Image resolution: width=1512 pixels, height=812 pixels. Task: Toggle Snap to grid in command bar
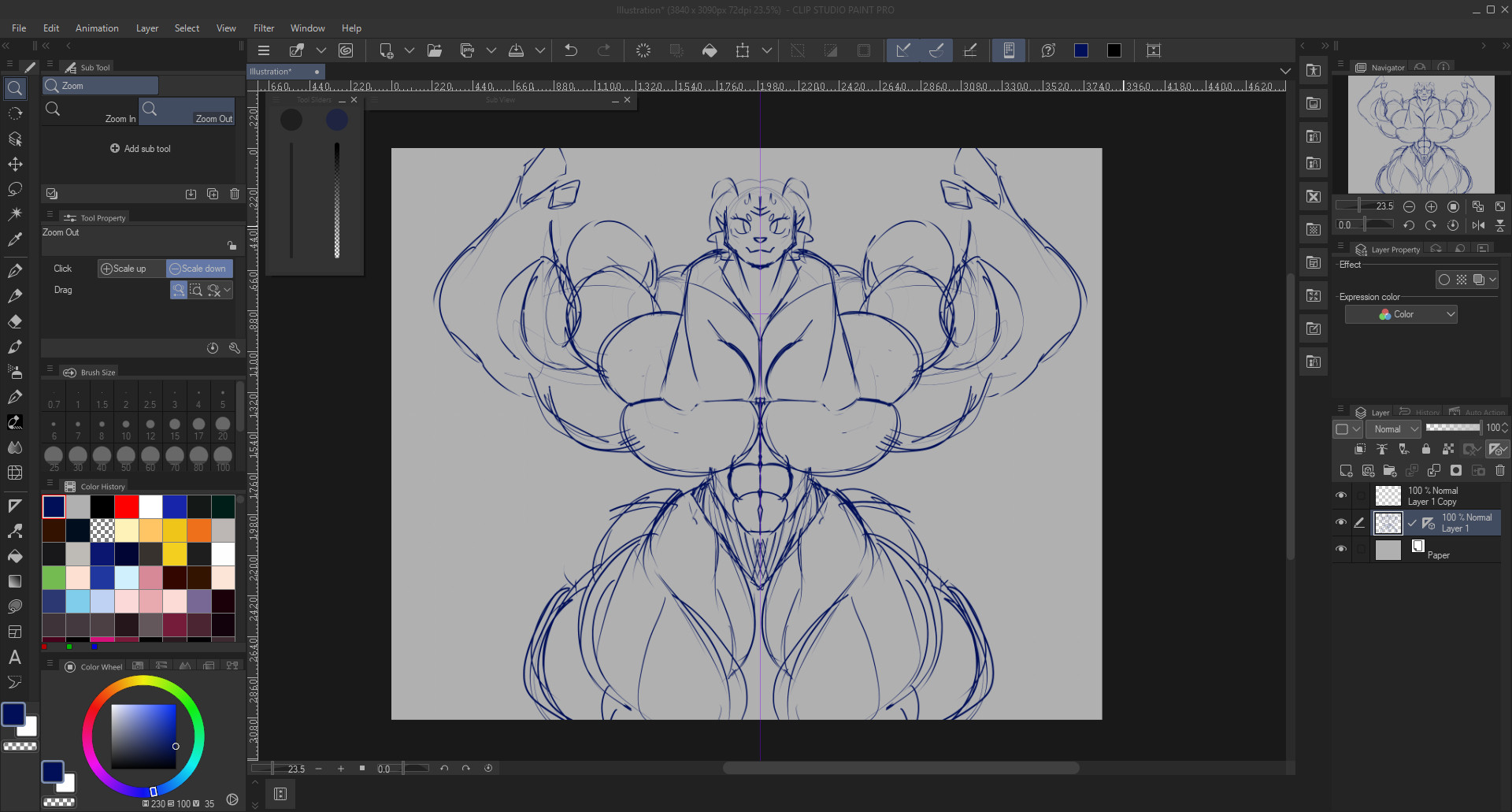pos(970,50)
